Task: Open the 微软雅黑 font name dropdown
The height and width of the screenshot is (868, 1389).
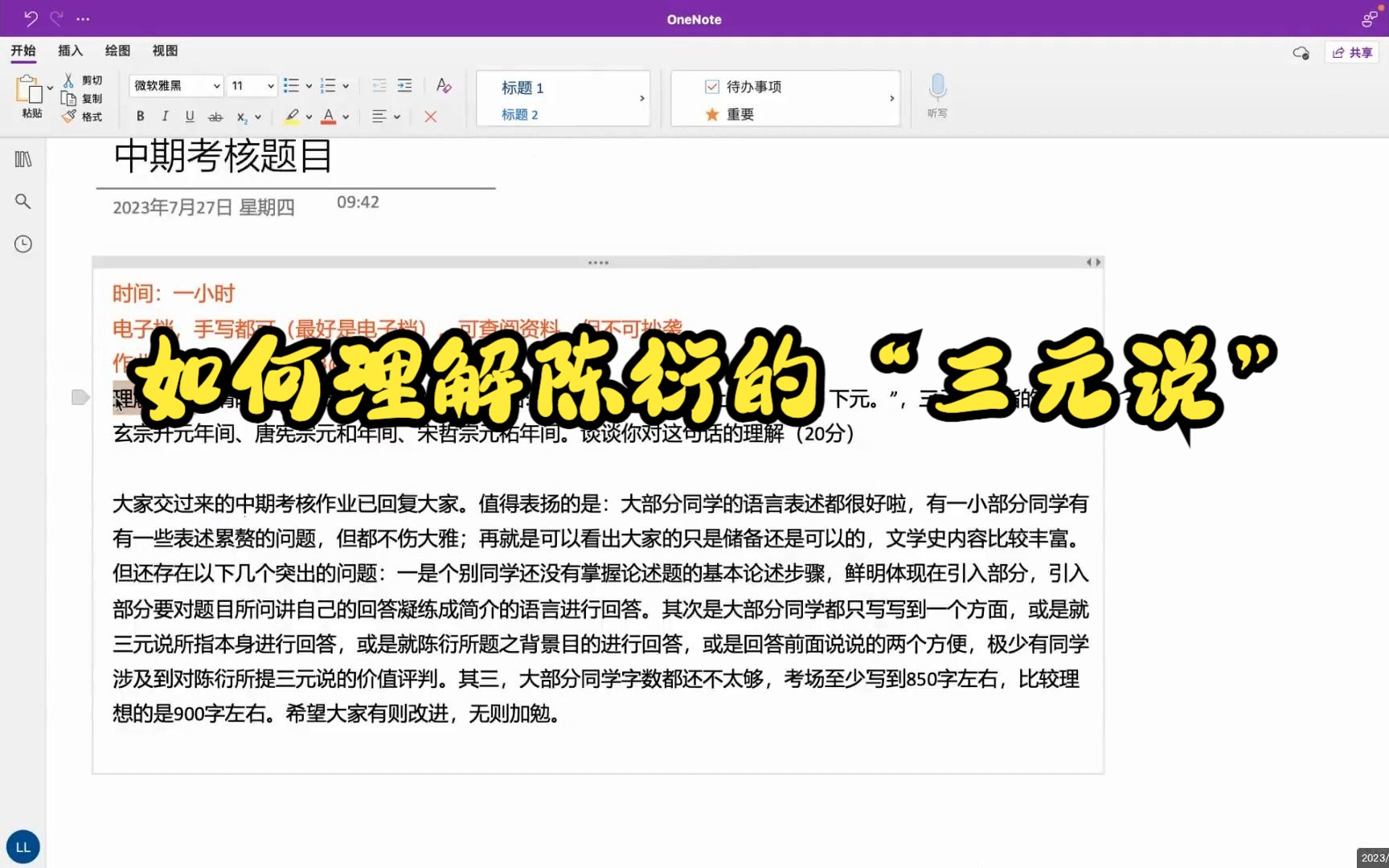Action: click(176, 86)
